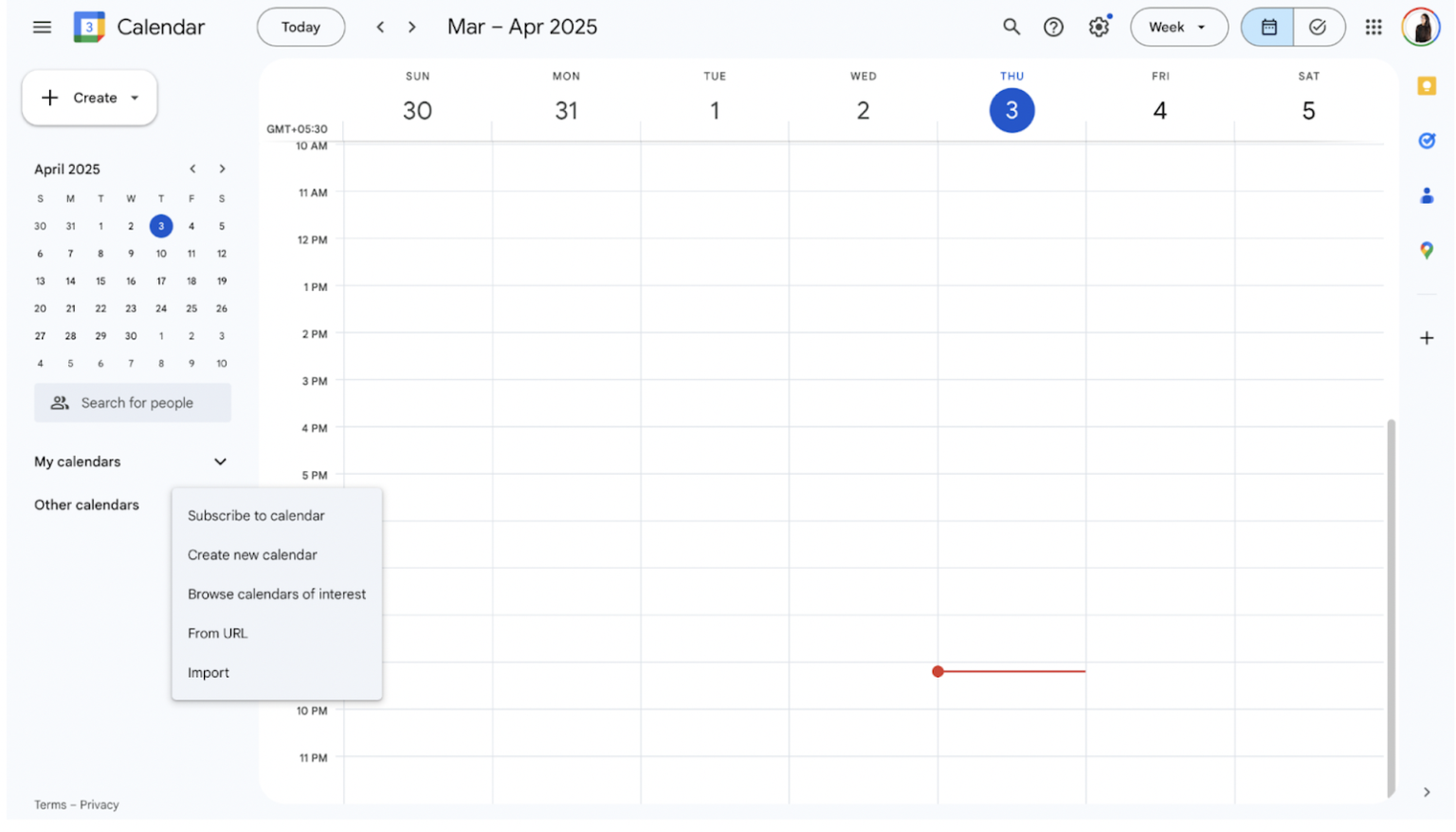Switch to Tasks view toggle
The width and height of the screenshot is (1456, 832).
pos(1318,27)
